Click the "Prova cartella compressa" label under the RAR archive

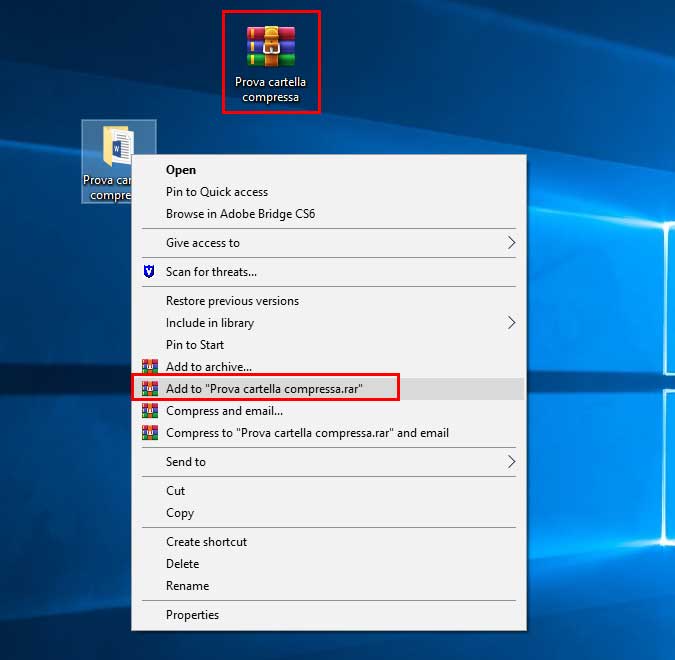[x=270, y=89]
